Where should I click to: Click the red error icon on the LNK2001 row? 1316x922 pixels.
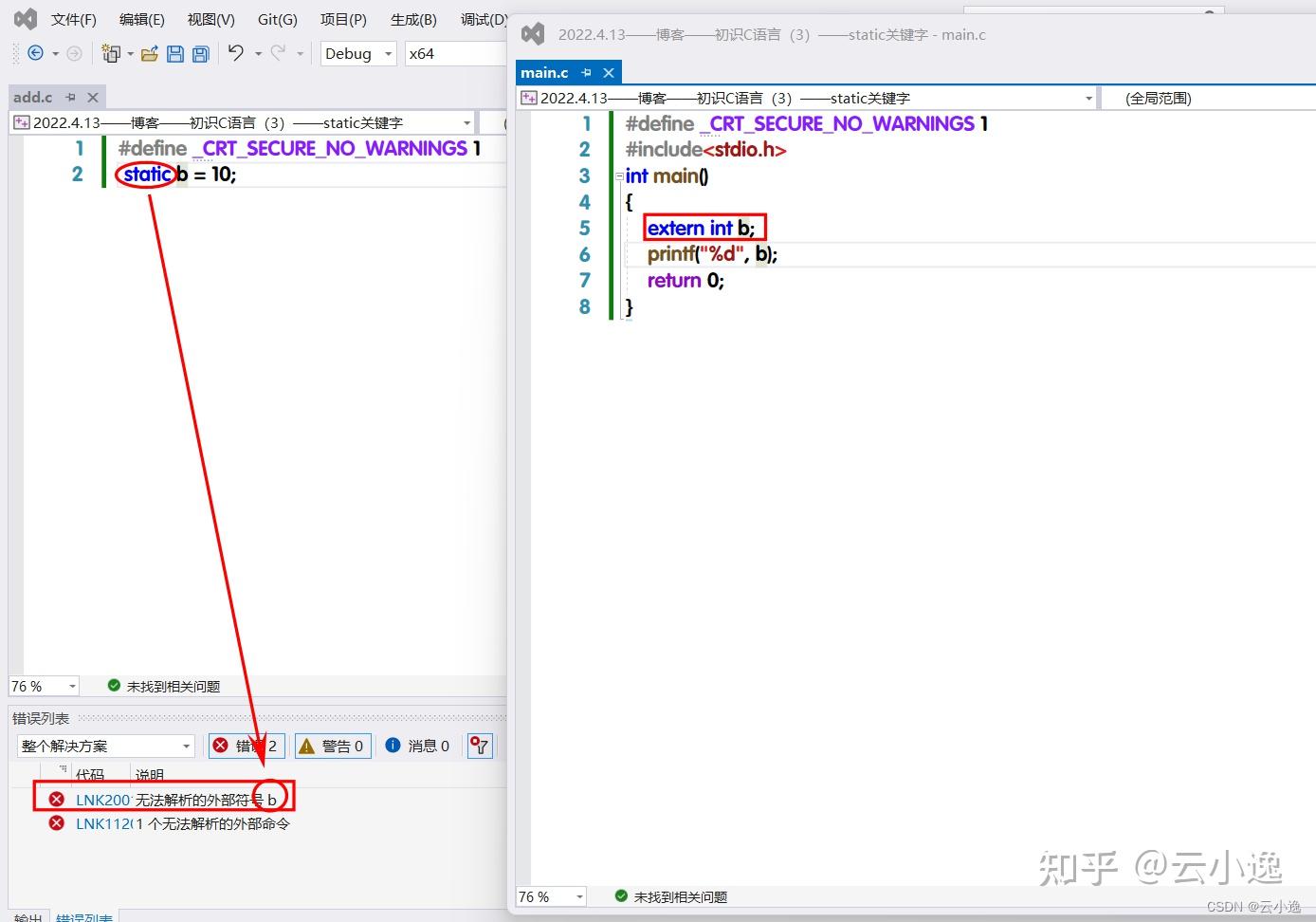(x=57, y=800)
